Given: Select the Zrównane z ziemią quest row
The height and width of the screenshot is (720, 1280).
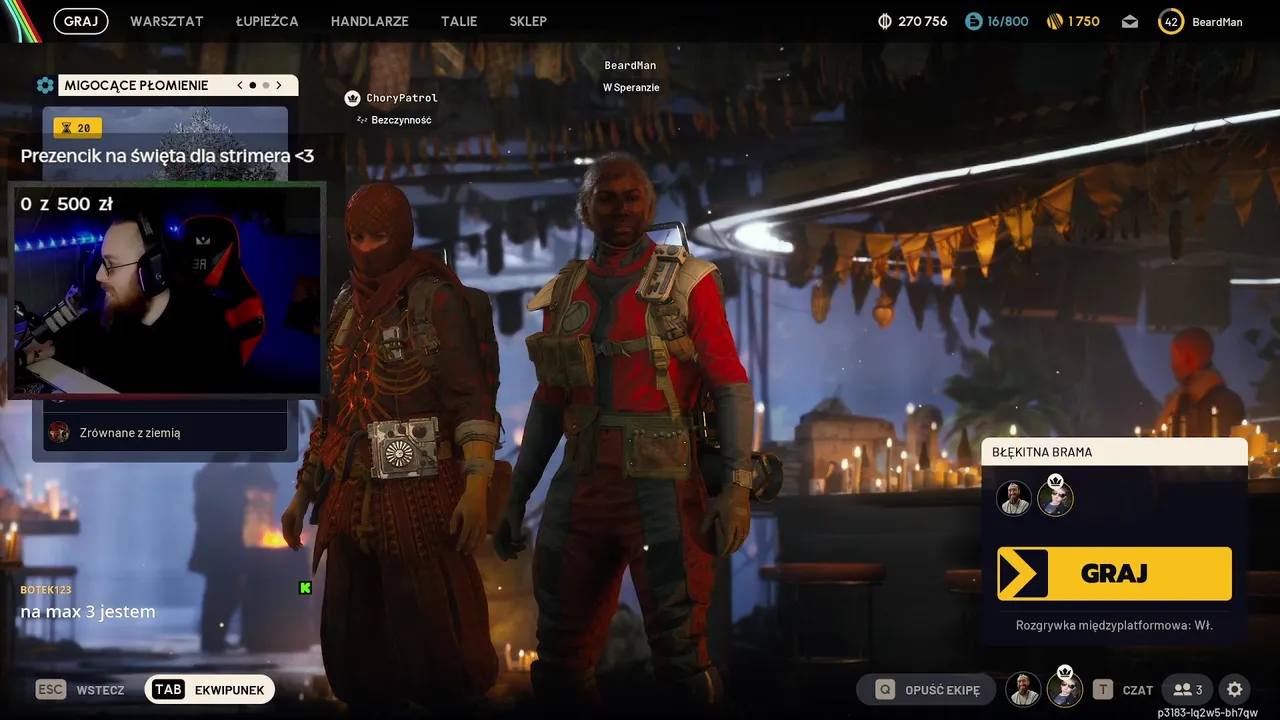Looking at the screenshot, I should (x=165, y=432).
